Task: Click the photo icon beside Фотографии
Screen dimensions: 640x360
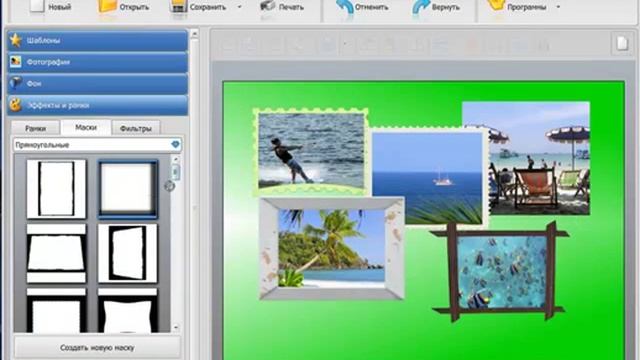Action: (x=16, y=62)
